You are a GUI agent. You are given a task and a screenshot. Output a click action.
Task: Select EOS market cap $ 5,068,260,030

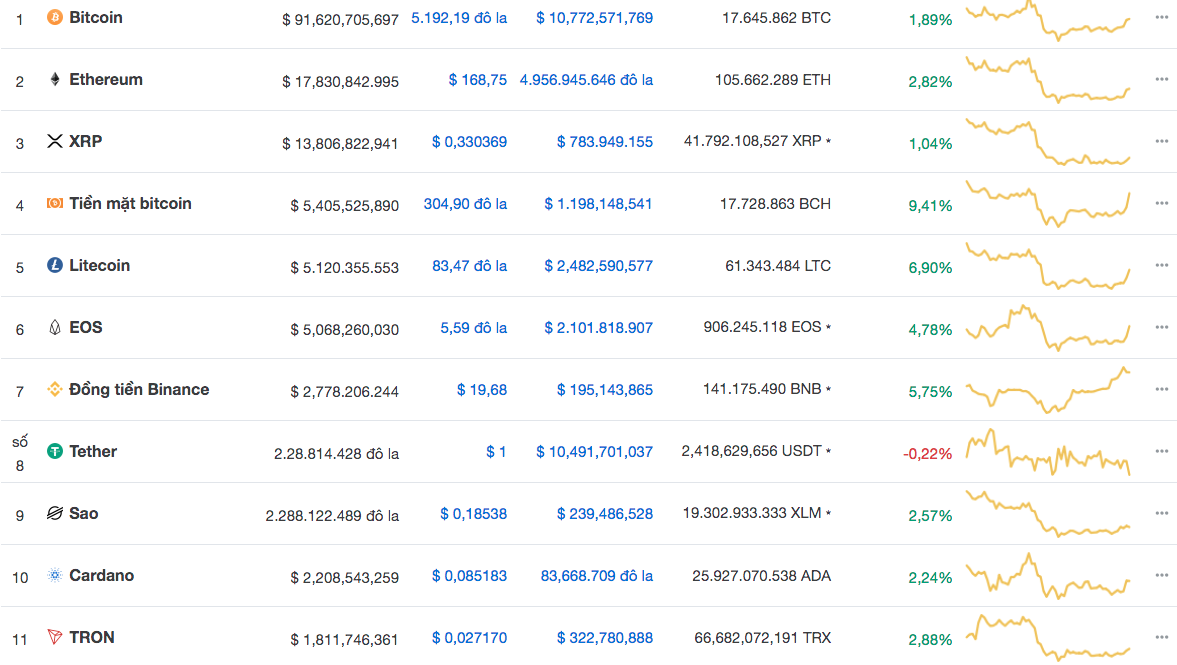pos(345,329)
